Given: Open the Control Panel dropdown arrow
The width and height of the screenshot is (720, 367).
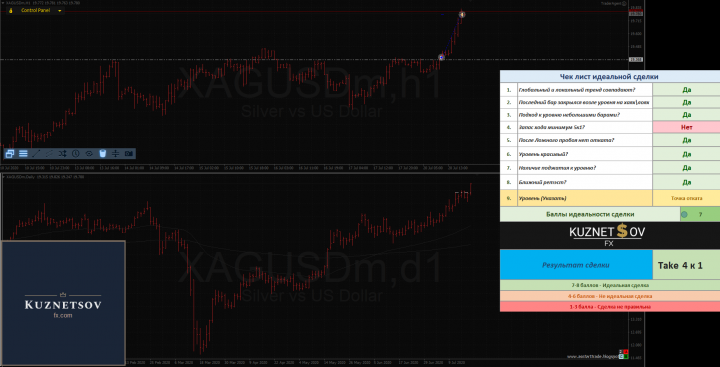Looking at the screenshot, I should (x=60, y=10).
